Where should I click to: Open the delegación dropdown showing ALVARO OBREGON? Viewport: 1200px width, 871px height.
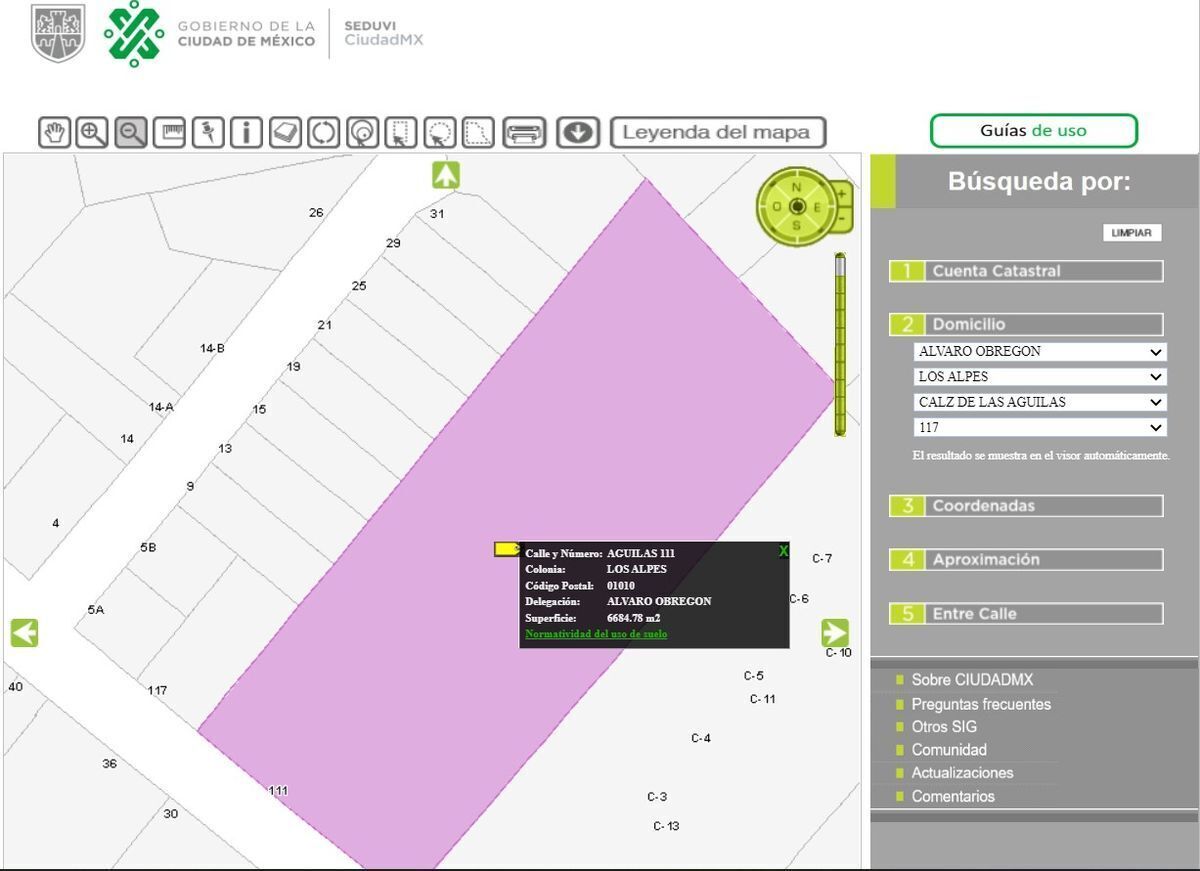coord(1040,352)
